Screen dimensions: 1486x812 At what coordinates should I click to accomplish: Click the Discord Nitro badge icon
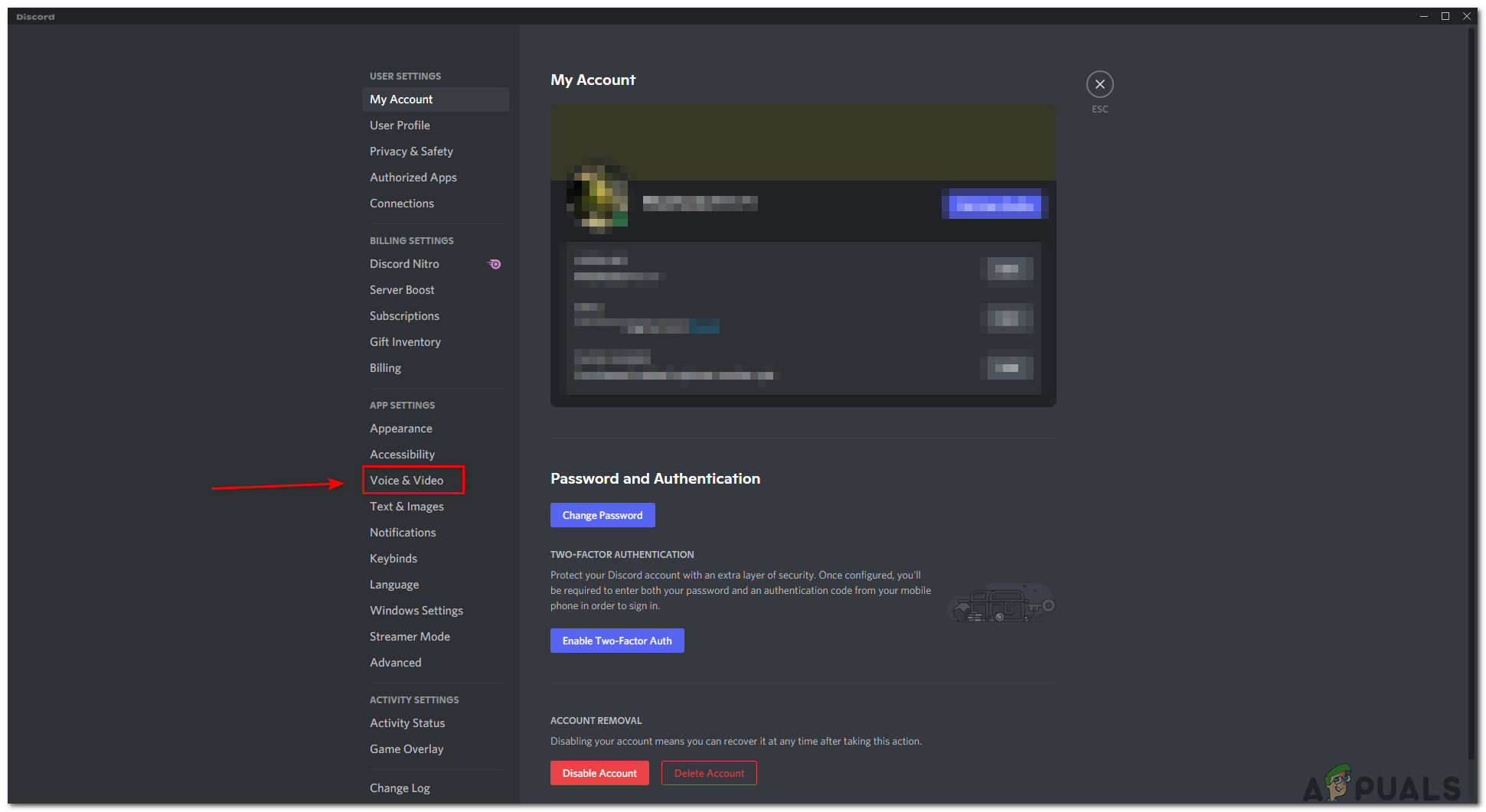click(495, 264)
